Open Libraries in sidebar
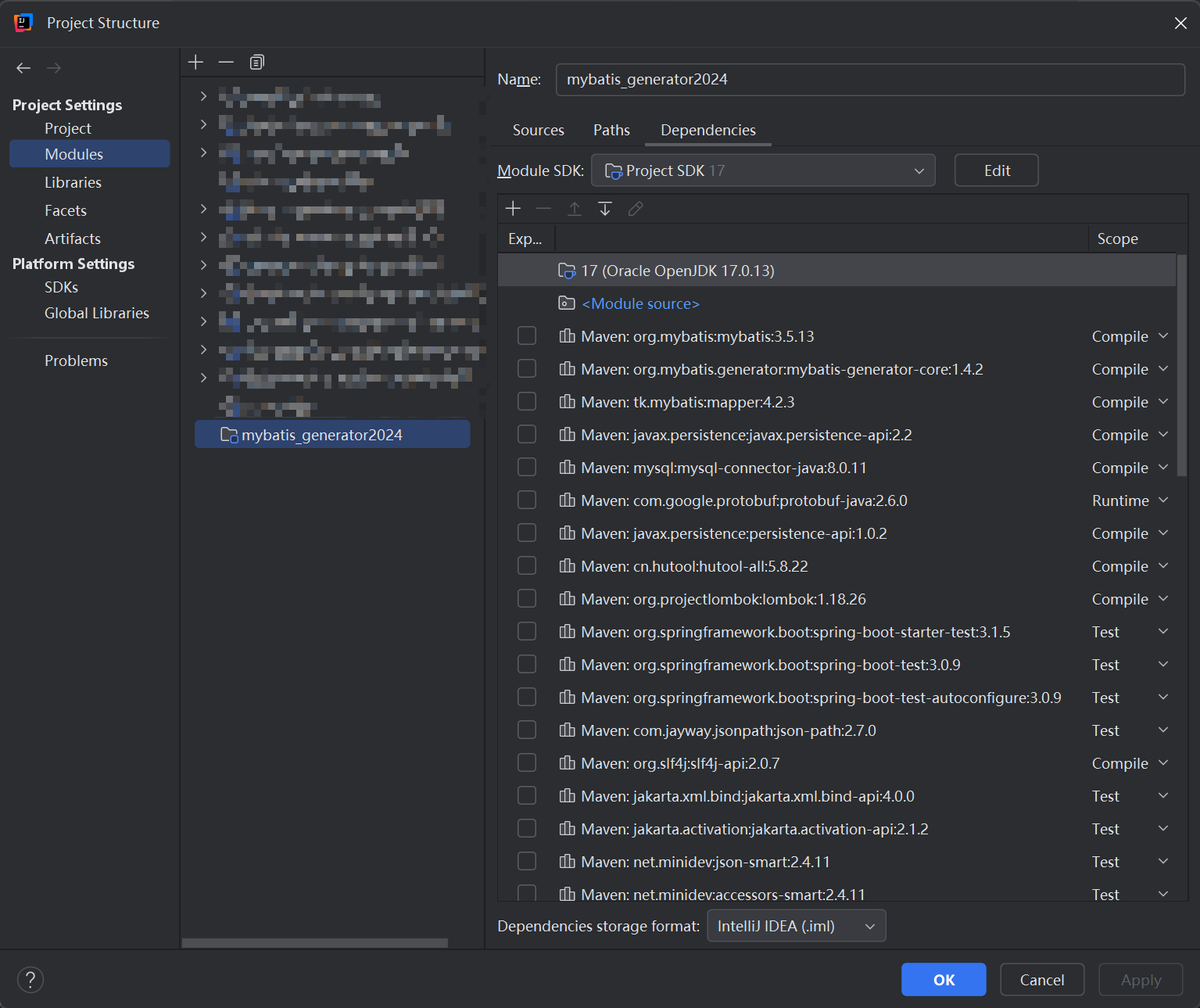The height and width of the screenshot is (1008, 1200). click(x=73, y=182)
